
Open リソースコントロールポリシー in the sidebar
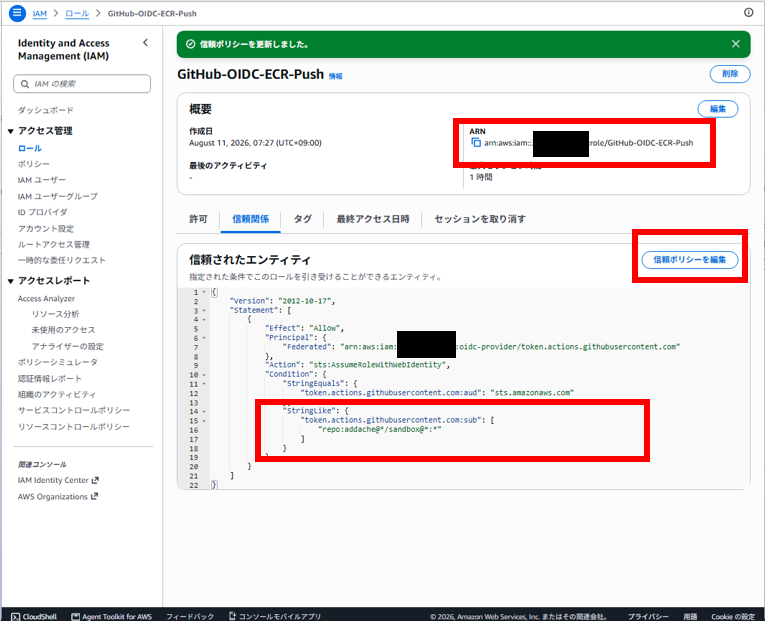click(74, 426)
